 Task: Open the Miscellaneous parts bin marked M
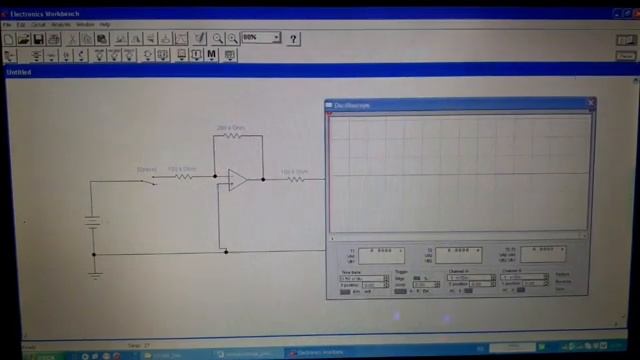211,55
